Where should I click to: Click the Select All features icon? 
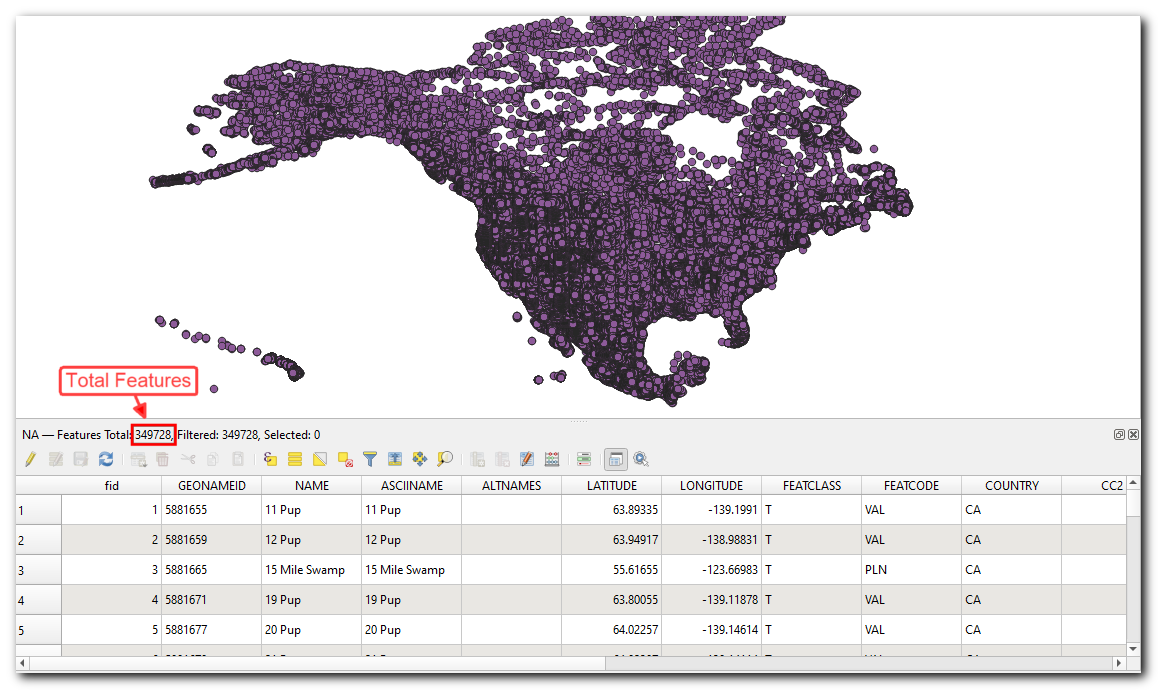pyautogui.click(x=295, y=460)
